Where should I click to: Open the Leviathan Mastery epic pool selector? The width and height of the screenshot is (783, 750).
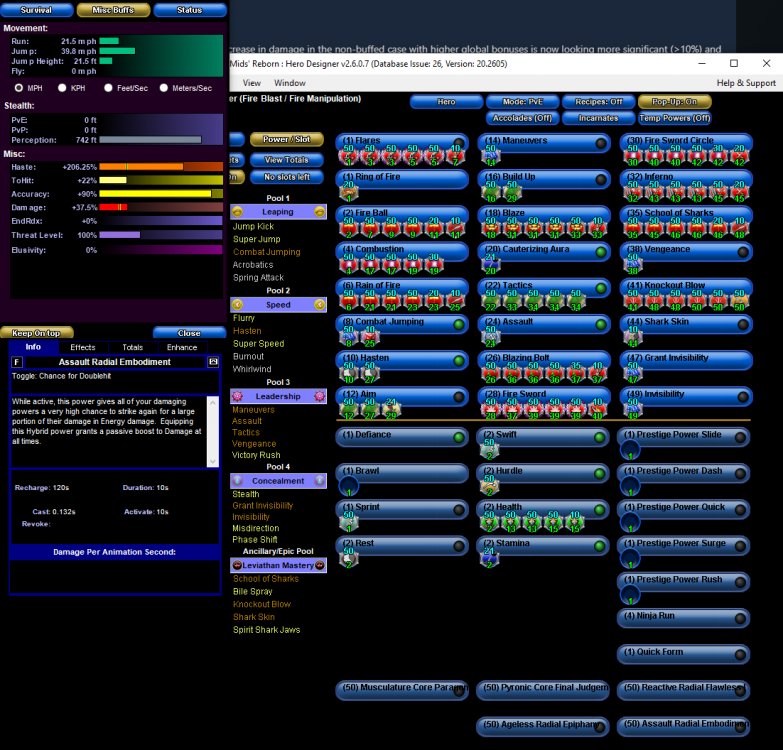[278, 565]
